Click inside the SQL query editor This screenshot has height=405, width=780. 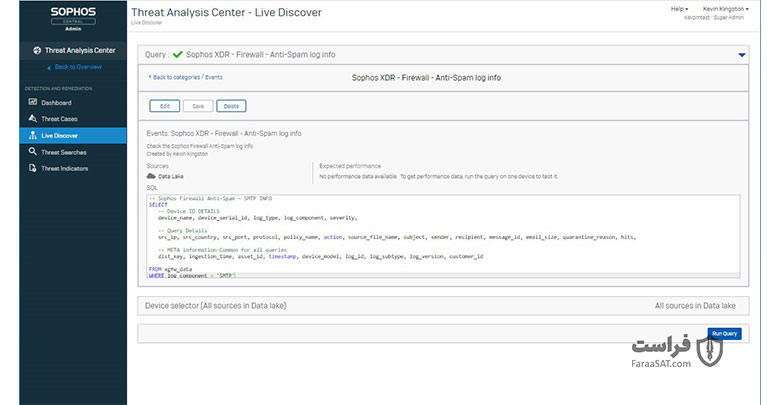coord(443,236)
